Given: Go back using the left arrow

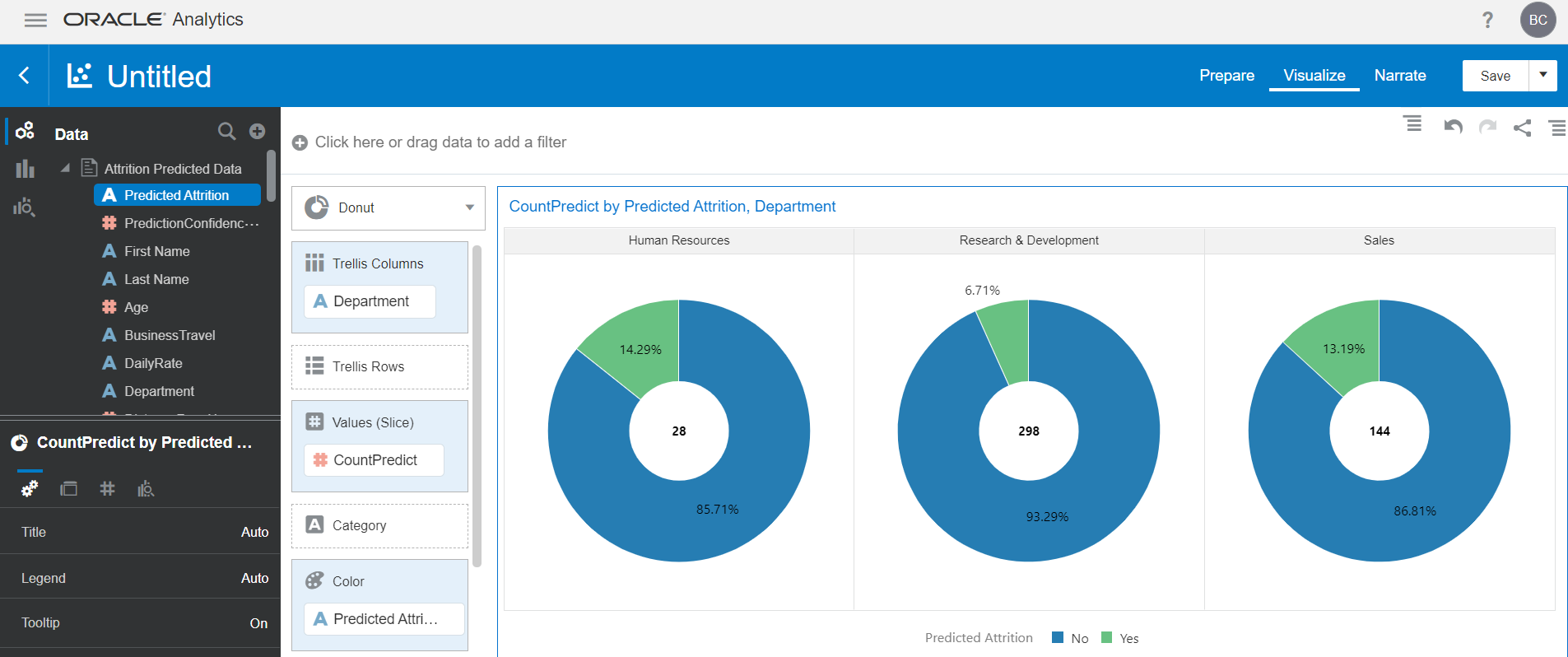Looking at the screenshot, I should (x=24, y=76).
